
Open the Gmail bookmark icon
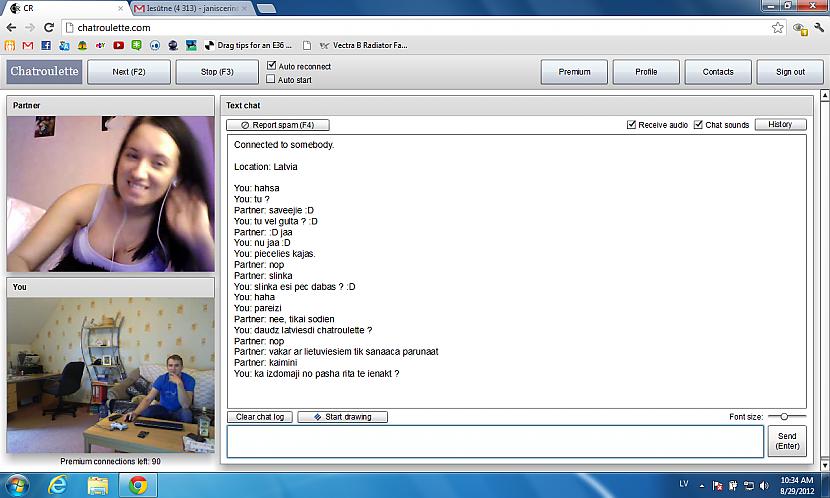coord(28,46)
